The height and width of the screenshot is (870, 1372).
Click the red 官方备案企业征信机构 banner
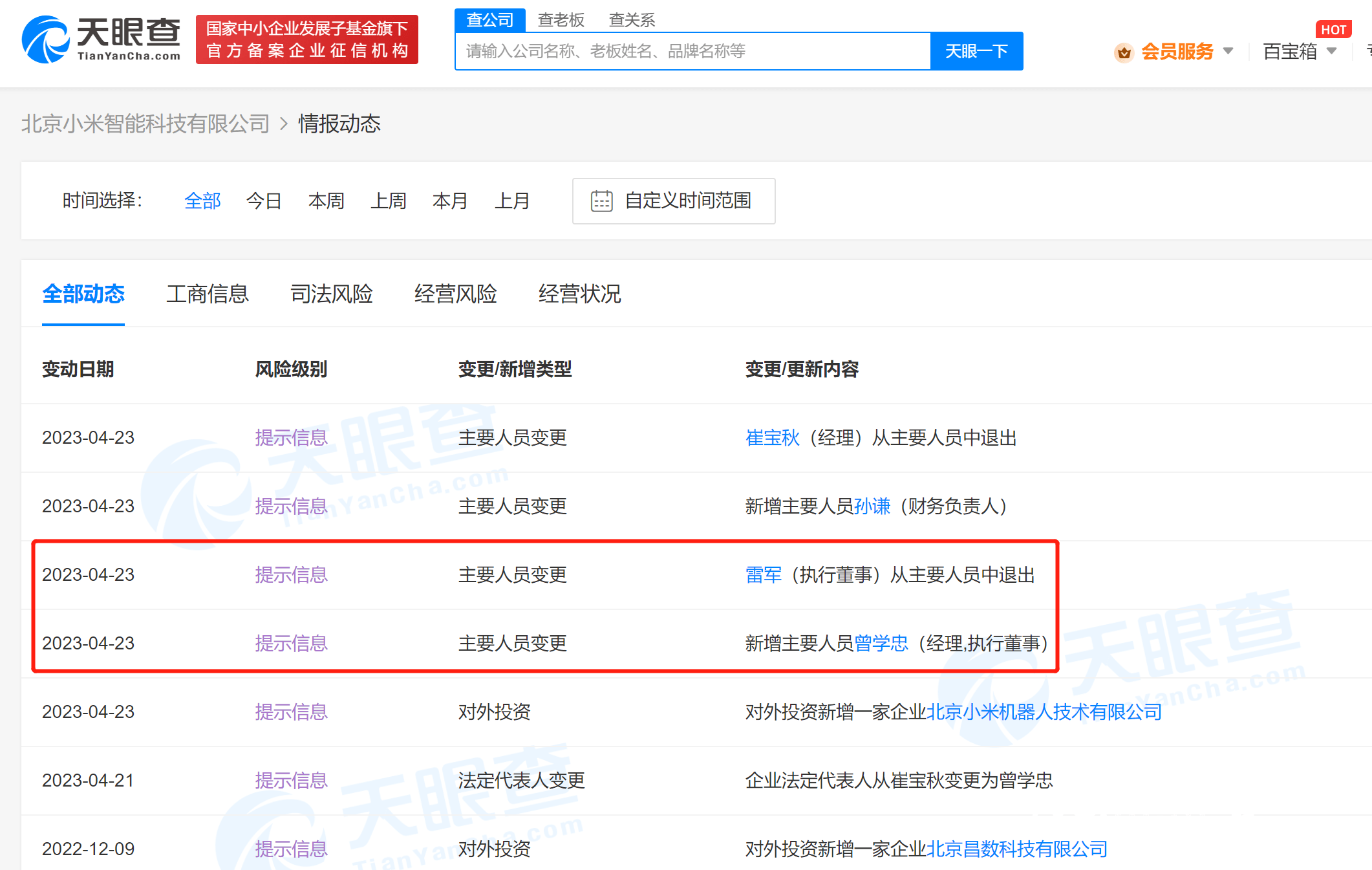pos(307,39)
